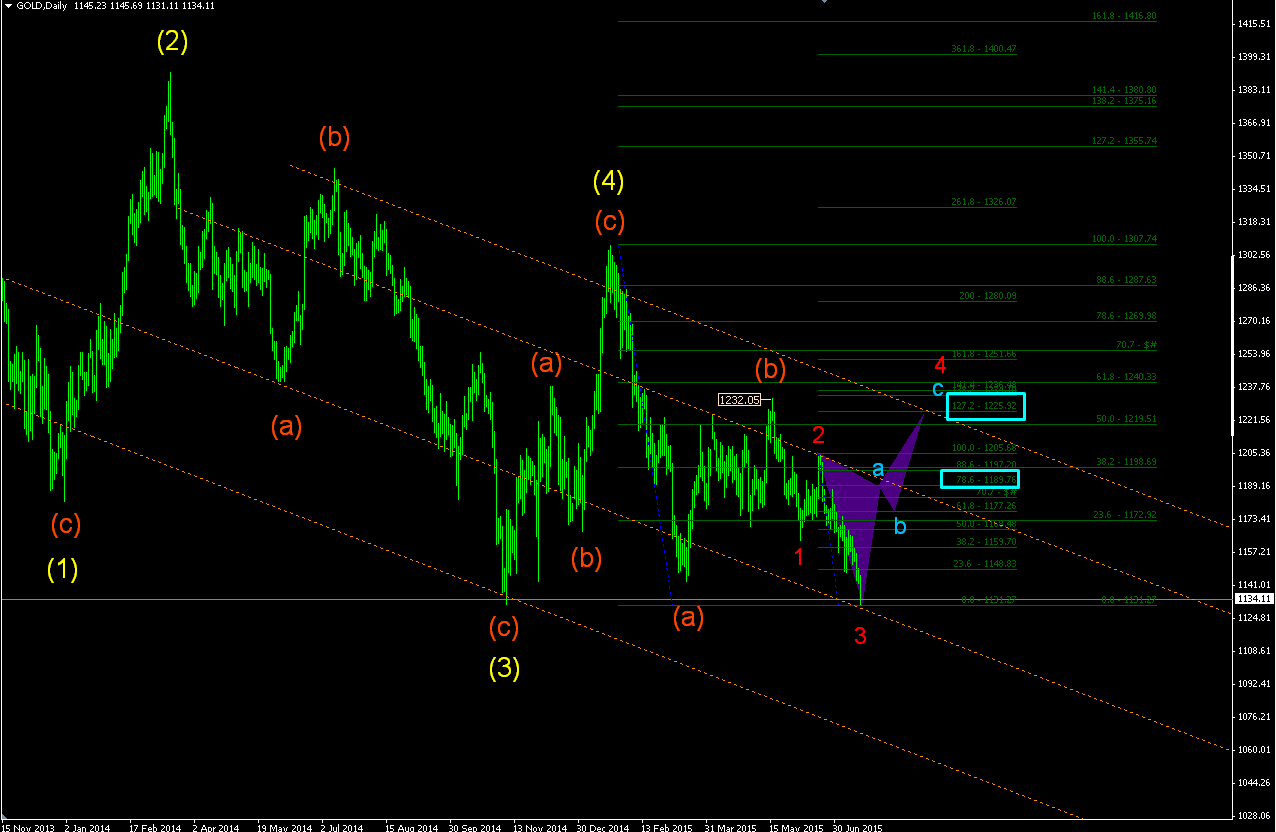The height and width of the screenshot is (832, 1276).
Task: Click Fibonacci level 23.6 - 1172.92
Action: pos(1127,514)
